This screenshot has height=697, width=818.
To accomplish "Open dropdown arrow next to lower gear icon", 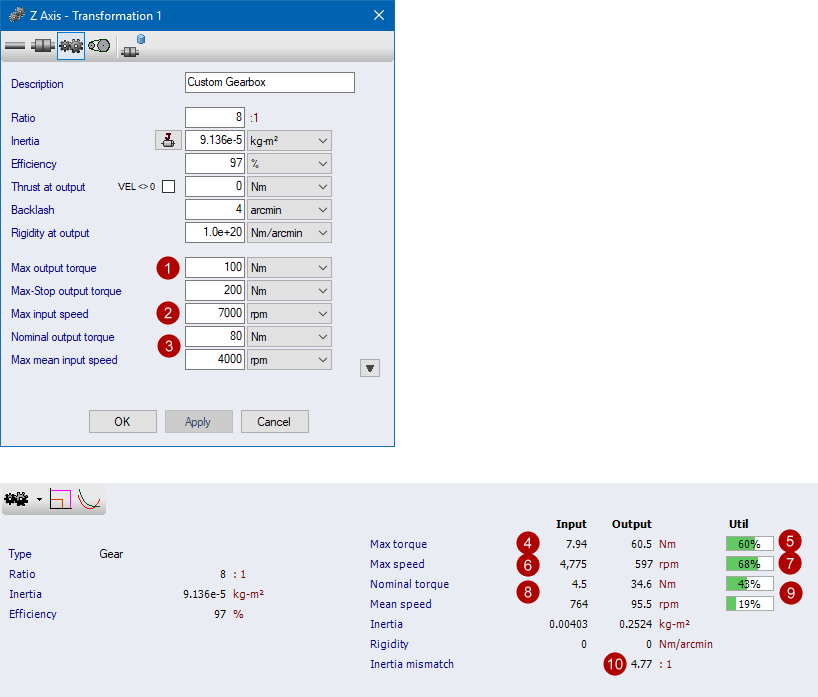I will (x=39, y=499).
